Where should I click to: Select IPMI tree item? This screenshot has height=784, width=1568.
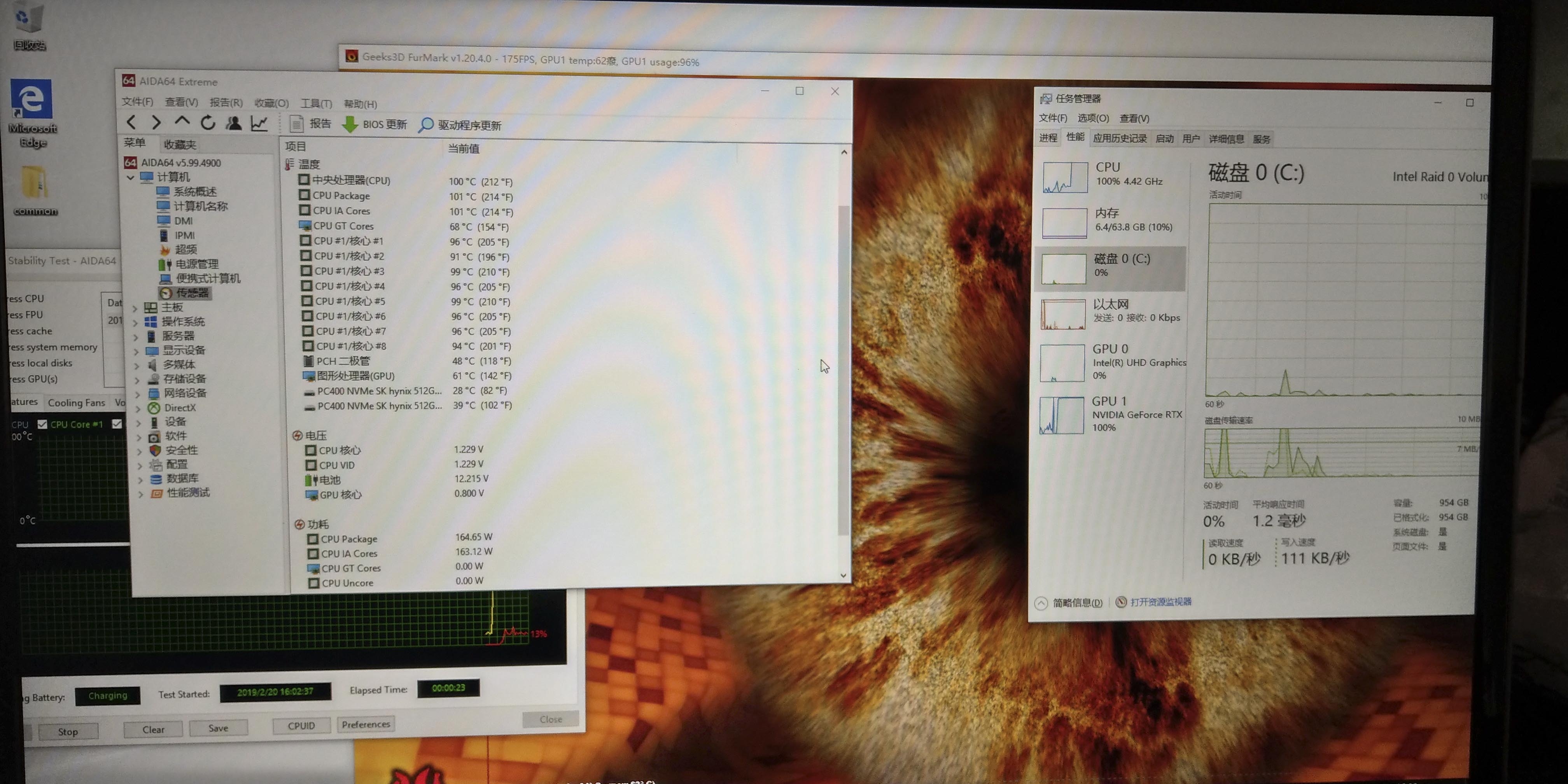177,235
